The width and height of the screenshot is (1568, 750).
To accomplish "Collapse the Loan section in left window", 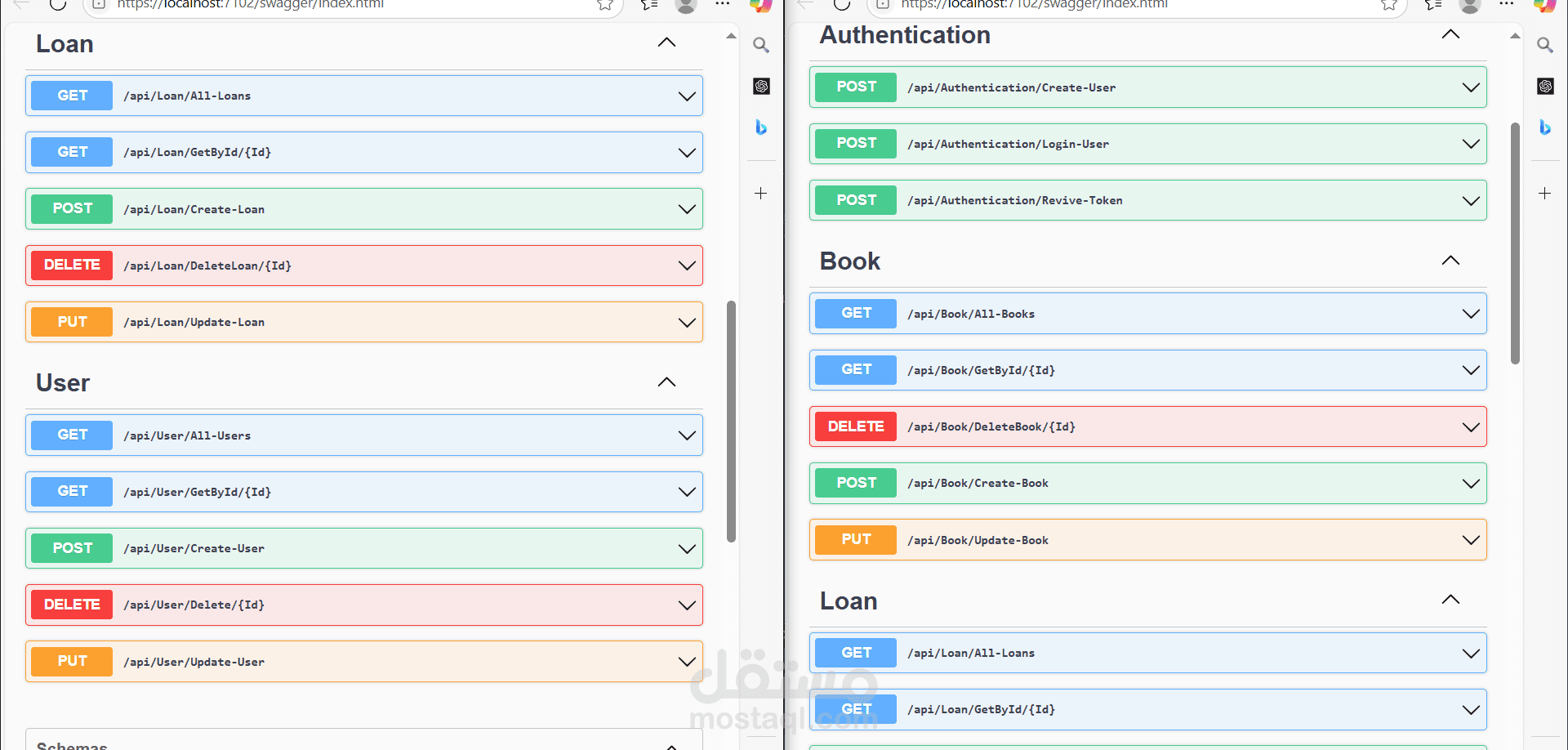I will (667, 42).
